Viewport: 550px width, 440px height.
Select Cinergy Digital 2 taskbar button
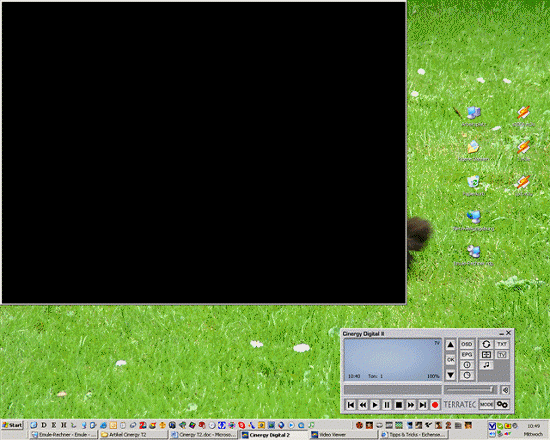pyautogui.click(x=274, y=435)
